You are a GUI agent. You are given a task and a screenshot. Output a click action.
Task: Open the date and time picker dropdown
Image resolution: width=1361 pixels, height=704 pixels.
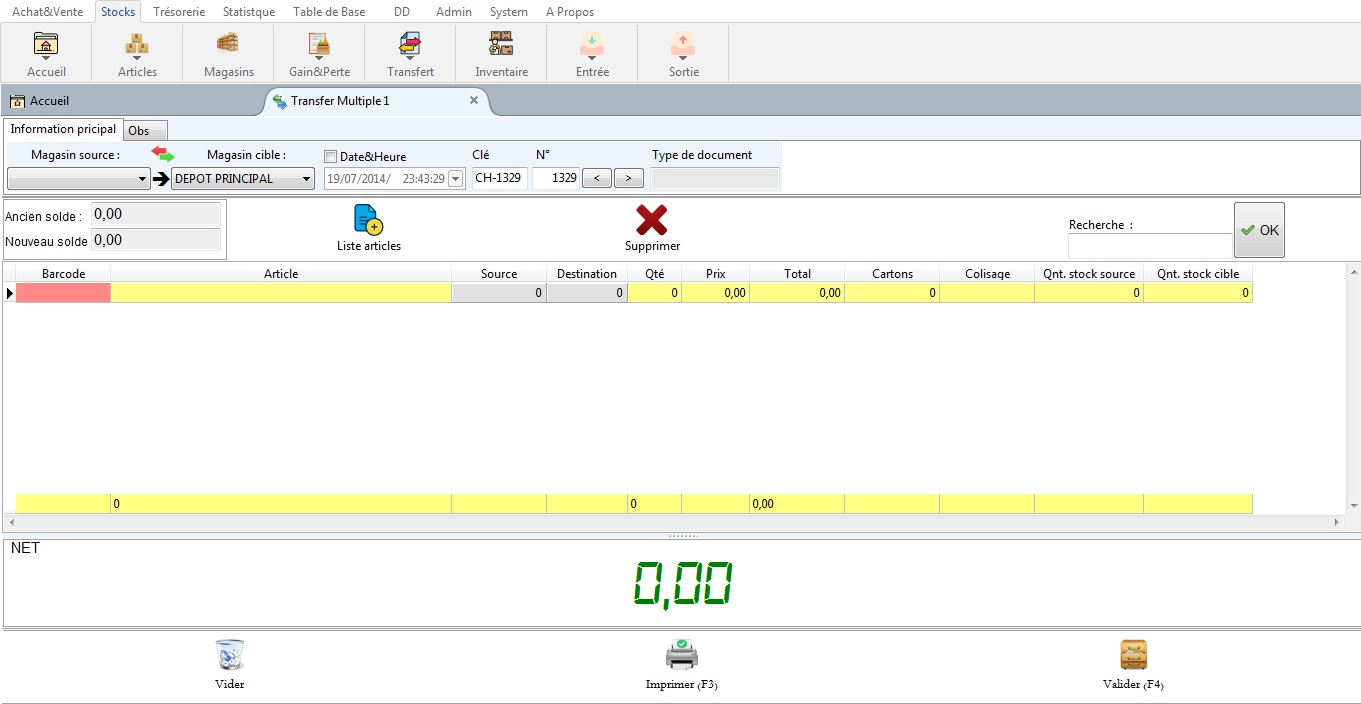pyautogui.click(x=456, y=179)
